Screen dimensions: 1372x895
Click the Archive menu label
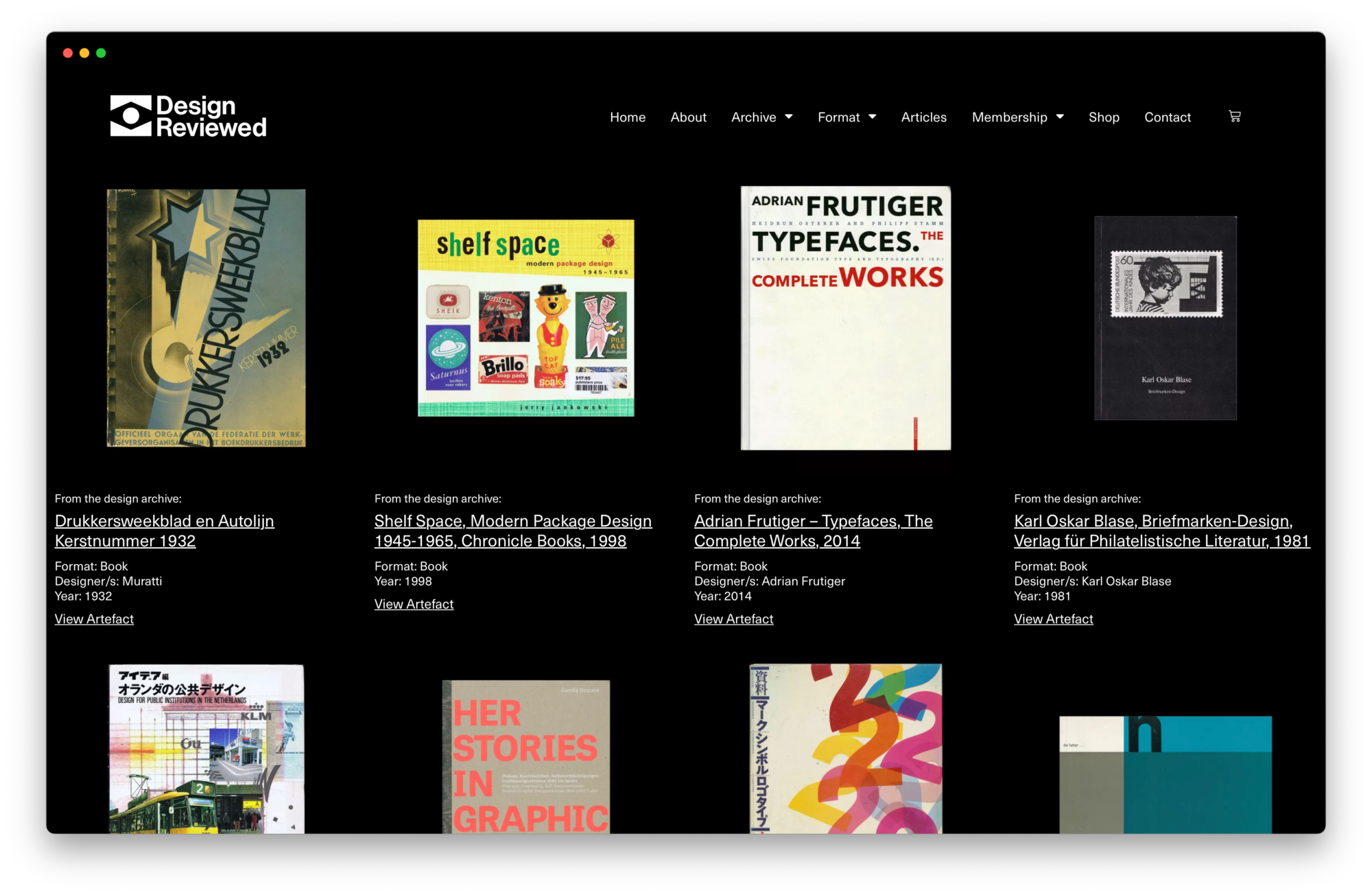pos(753,117)
